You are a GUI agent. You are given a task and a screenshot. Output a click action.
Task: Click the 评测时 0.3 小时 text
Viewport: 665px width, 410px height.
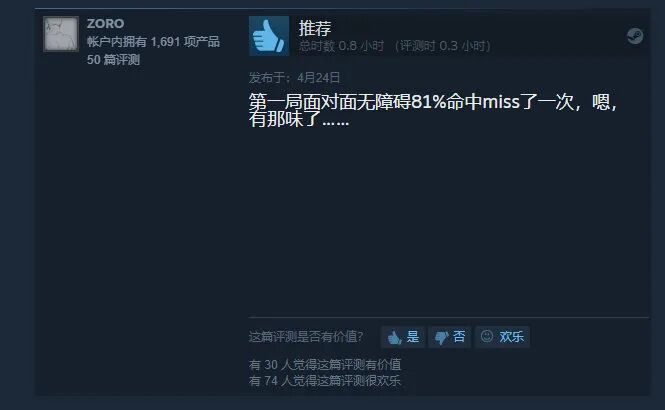[443, 46]
